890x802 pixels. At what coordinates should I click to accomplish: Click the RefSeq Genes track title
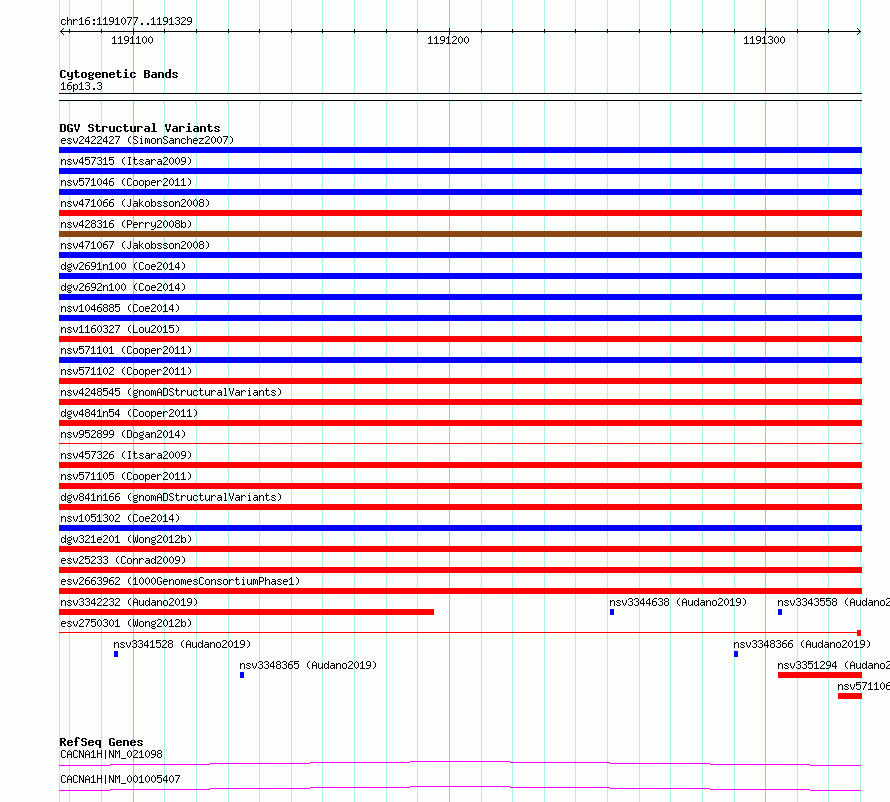click(x=101, y=742)
